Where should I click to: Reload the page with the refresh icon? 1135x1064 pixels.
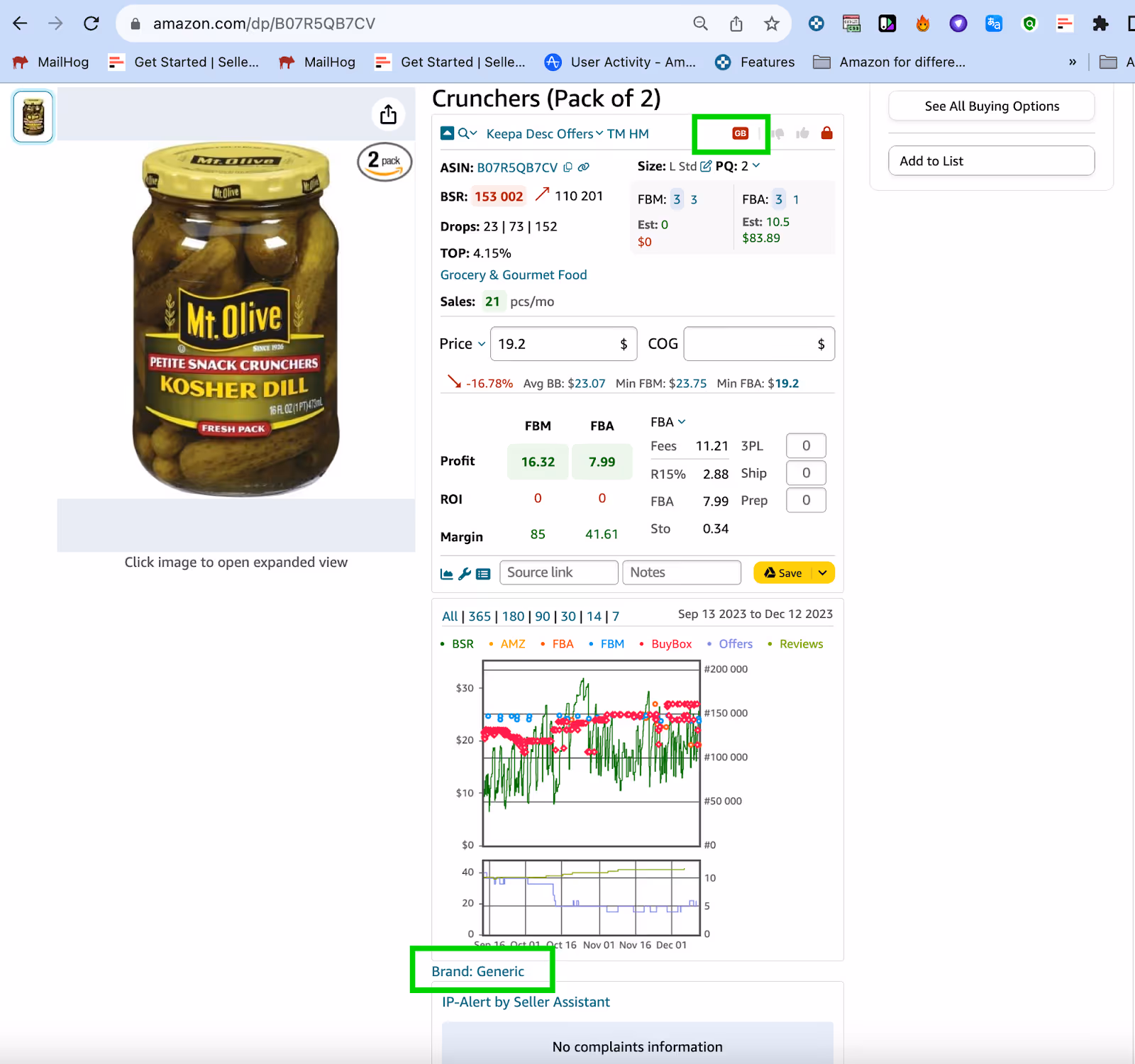(x=91, y=23)
